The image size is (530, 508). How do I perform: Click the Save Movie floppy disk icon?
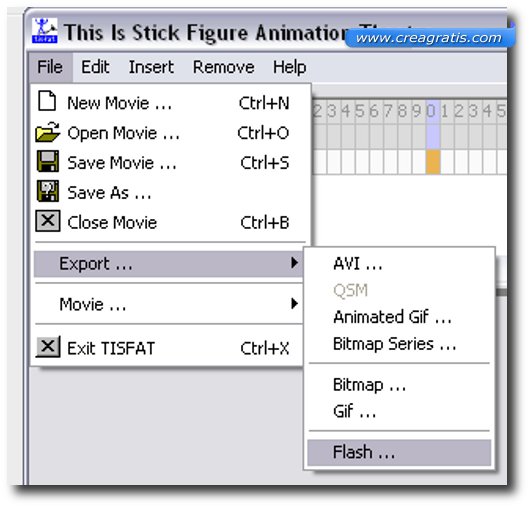(x=47, y=162)
